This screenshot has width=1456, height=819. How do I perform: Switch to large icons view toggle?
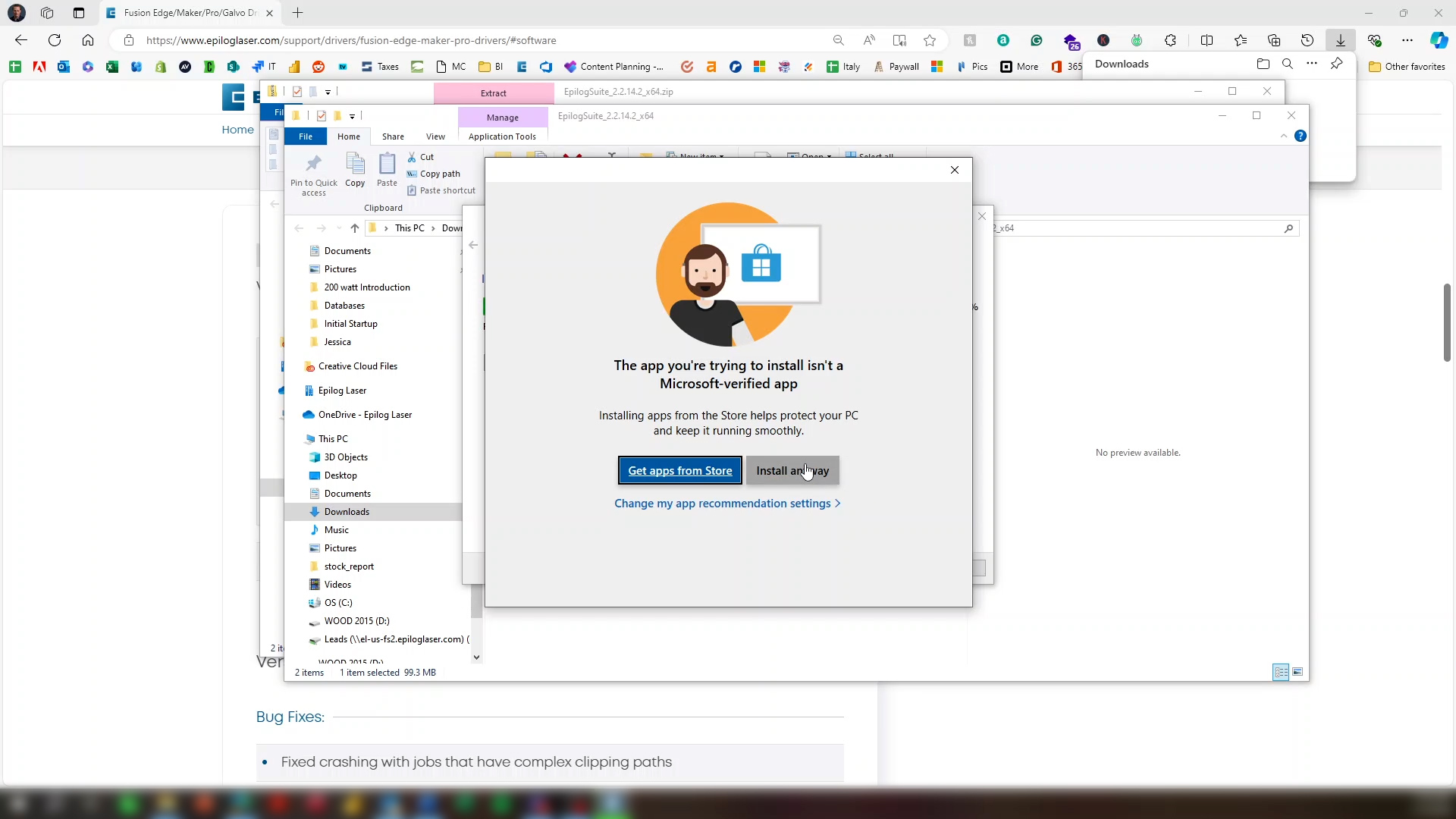tap(1298, 672)
